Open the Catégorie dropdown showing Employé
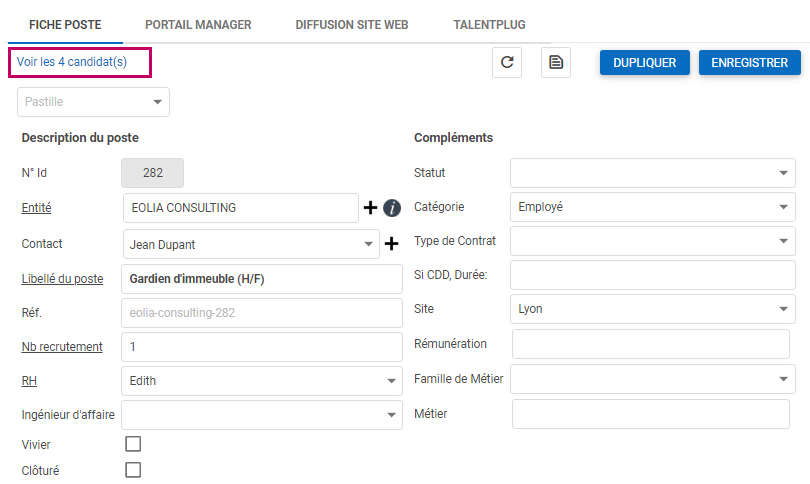Viewport: 810px width, 484px height. click(x=652, y=207)
